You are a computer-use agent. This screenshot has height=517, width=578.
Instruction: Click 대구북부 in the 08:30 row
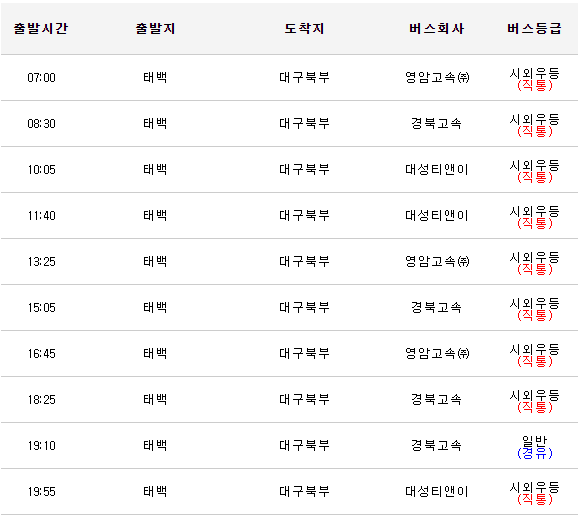click(304, 123)
